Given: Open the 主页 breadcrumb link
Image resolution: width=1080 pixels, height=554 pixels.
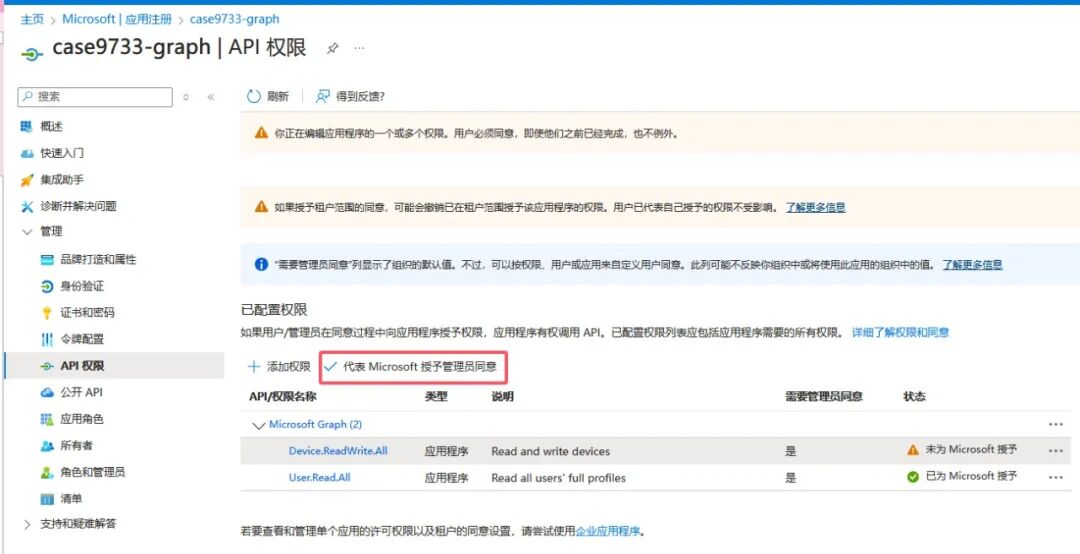Looking at the screenshot, I should click(32, 19).
